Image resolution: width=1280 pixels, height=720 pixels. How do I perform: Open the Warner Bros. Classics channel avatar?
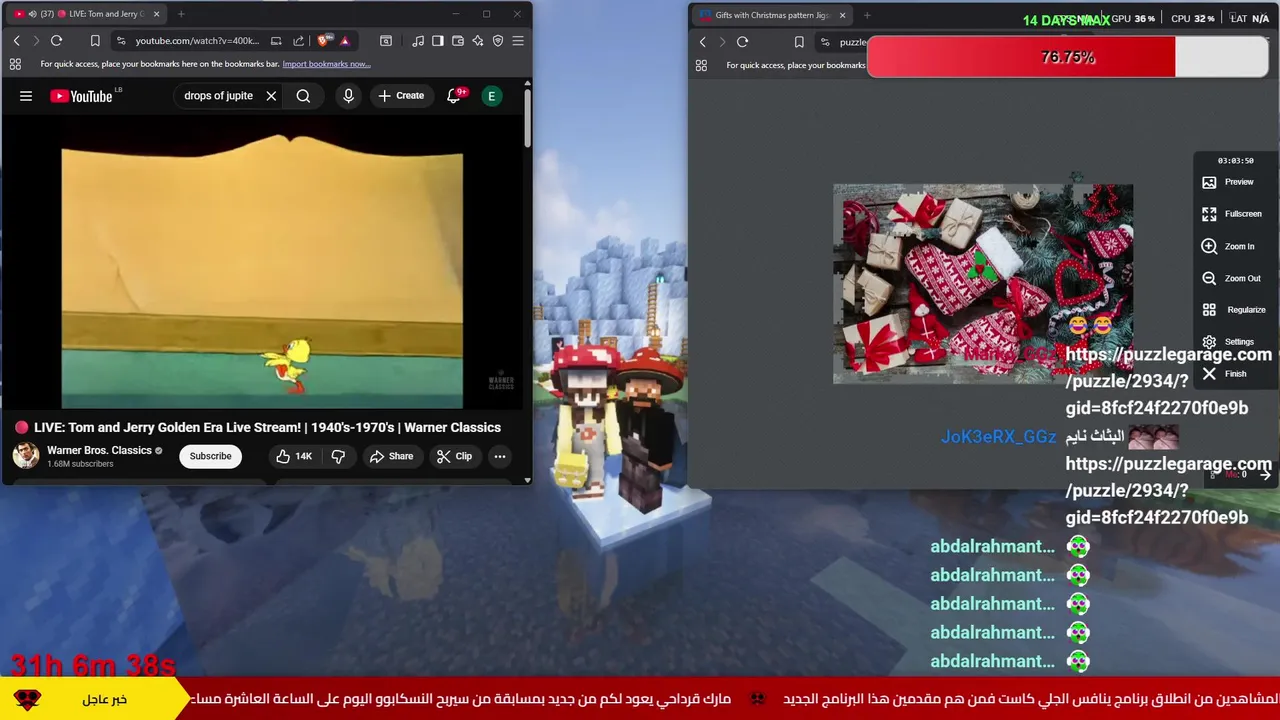[26, 456]
